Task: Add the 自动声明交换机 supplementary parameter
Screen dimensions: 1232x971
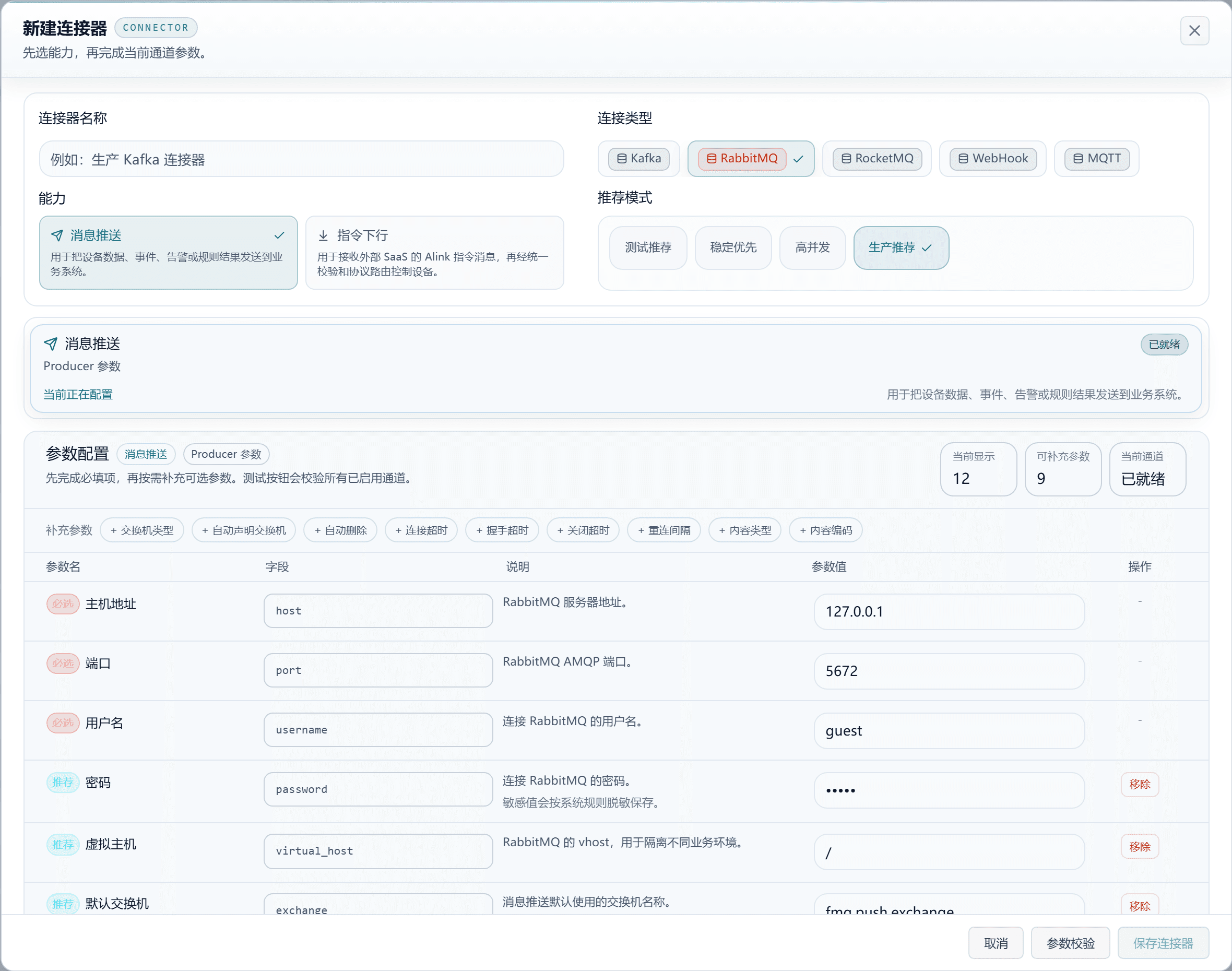Action: [244, 530]
